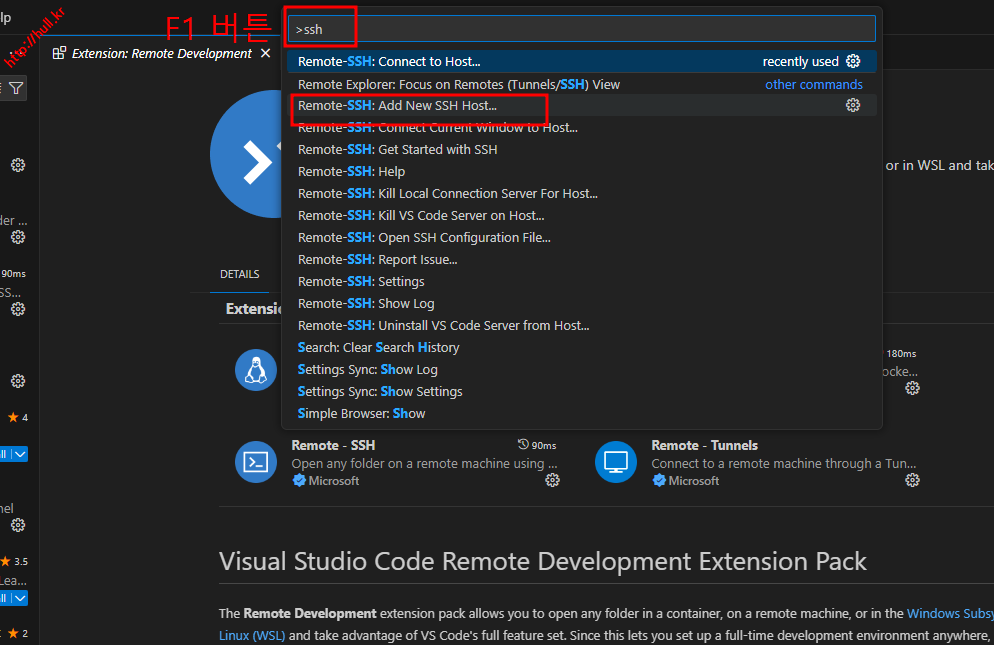Open manage gear for Remote - Tunnels extension
The height and width of the screenshot is (645, 994).
(x=912, y=480)
